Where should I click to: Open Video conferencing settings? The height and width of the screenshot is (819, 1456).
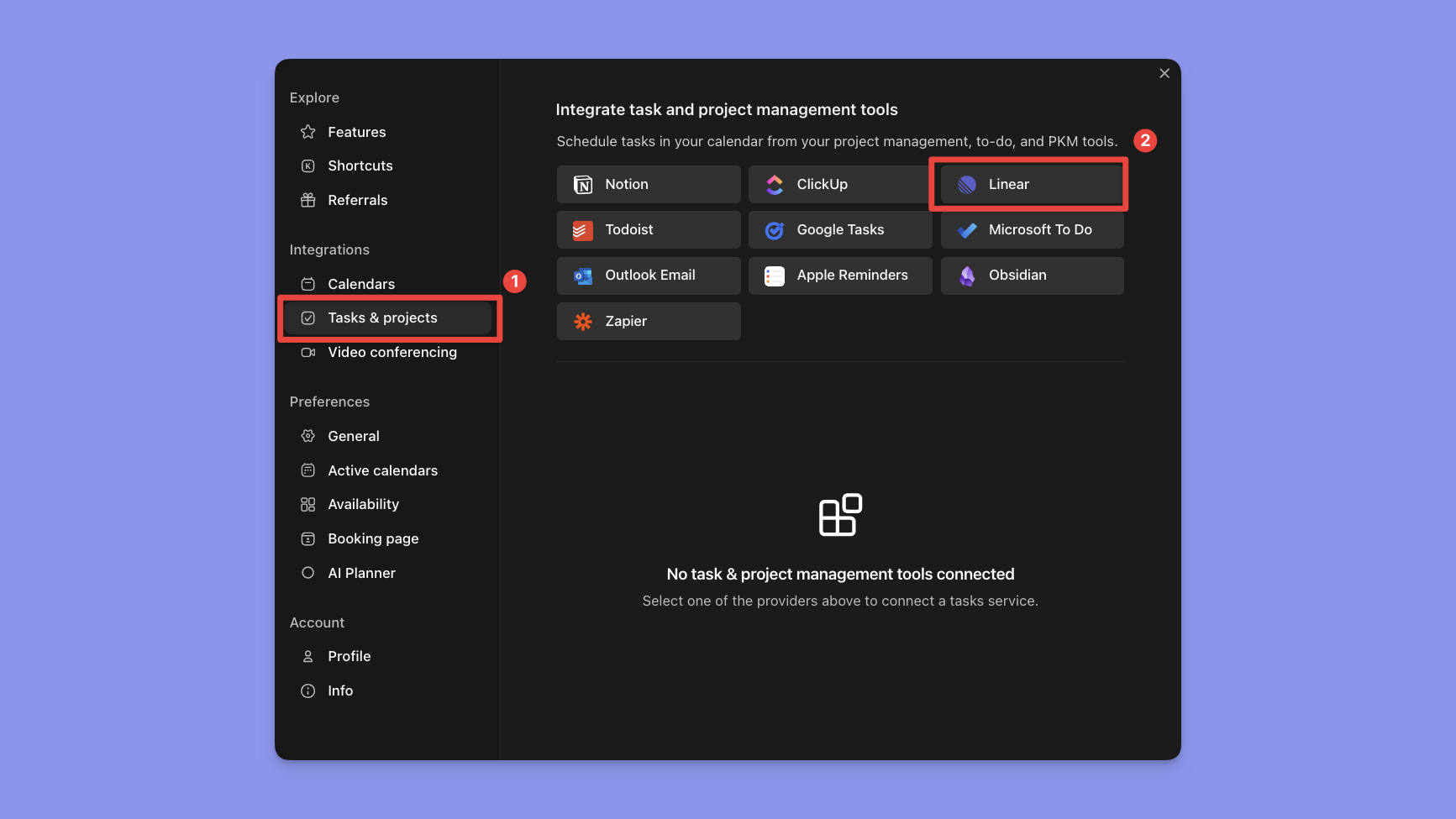387,353
